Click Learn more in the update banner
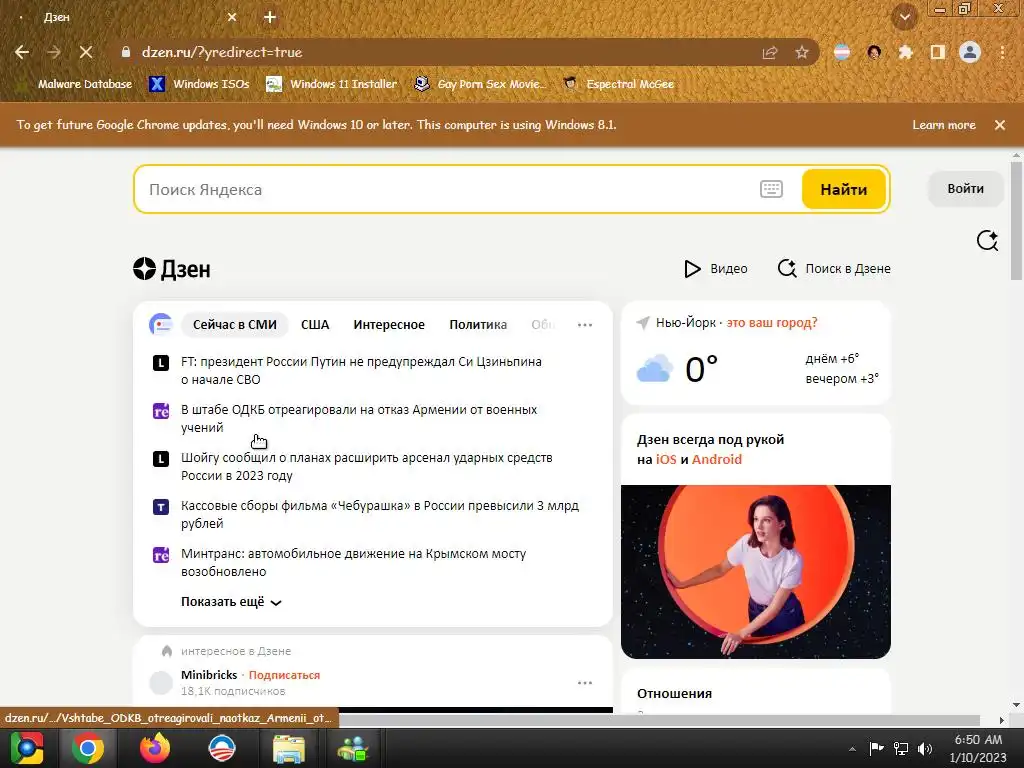The width and height of the screenshot is (1024, 768). [944, 125]
